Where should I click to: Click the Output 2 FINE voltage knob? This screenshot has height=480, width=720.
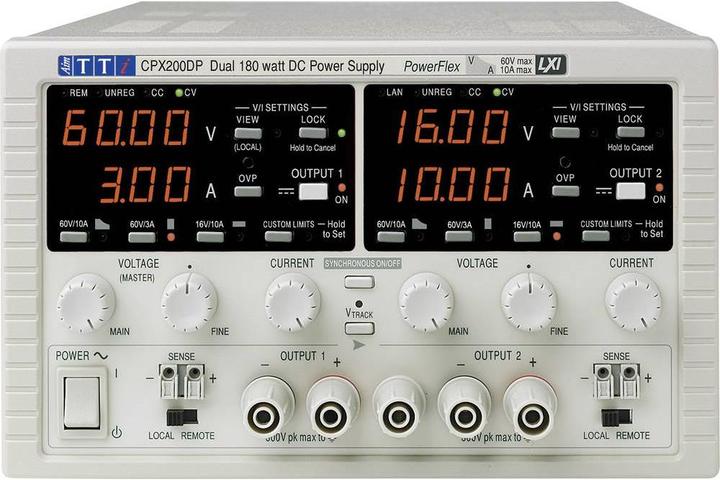click(529, 302)
